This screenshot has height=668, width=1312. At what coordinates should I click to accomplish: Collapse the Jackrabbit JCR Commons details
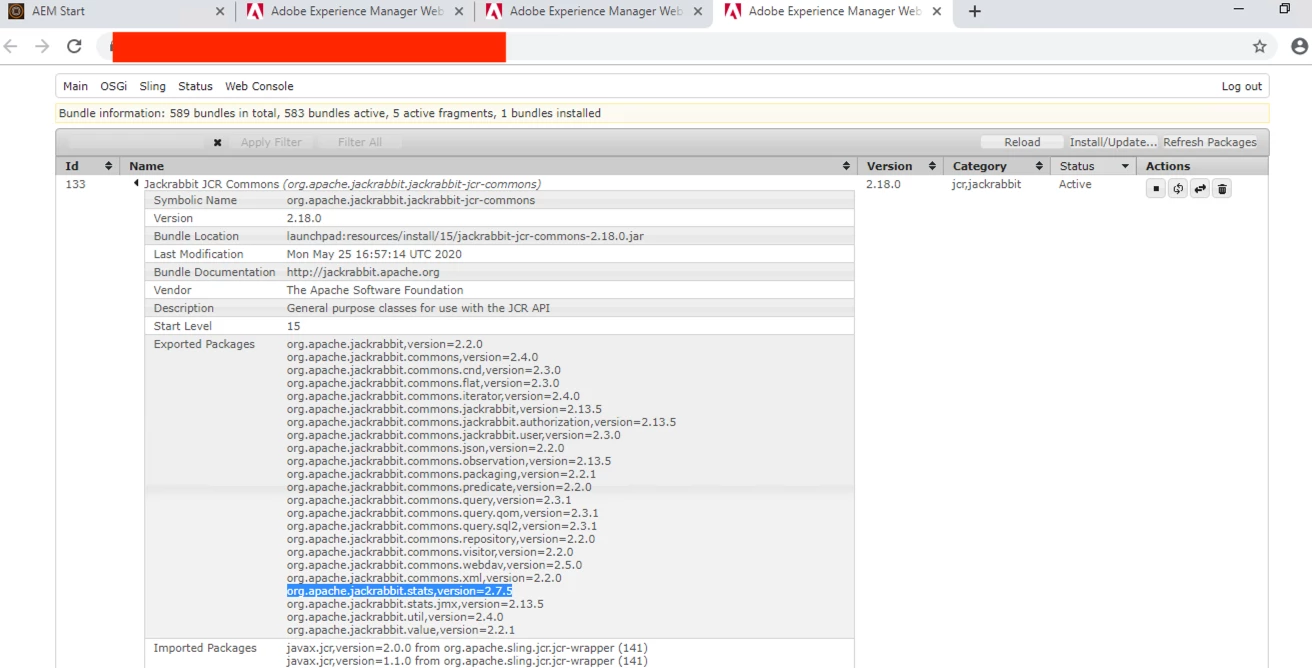(x=136, y=184)
